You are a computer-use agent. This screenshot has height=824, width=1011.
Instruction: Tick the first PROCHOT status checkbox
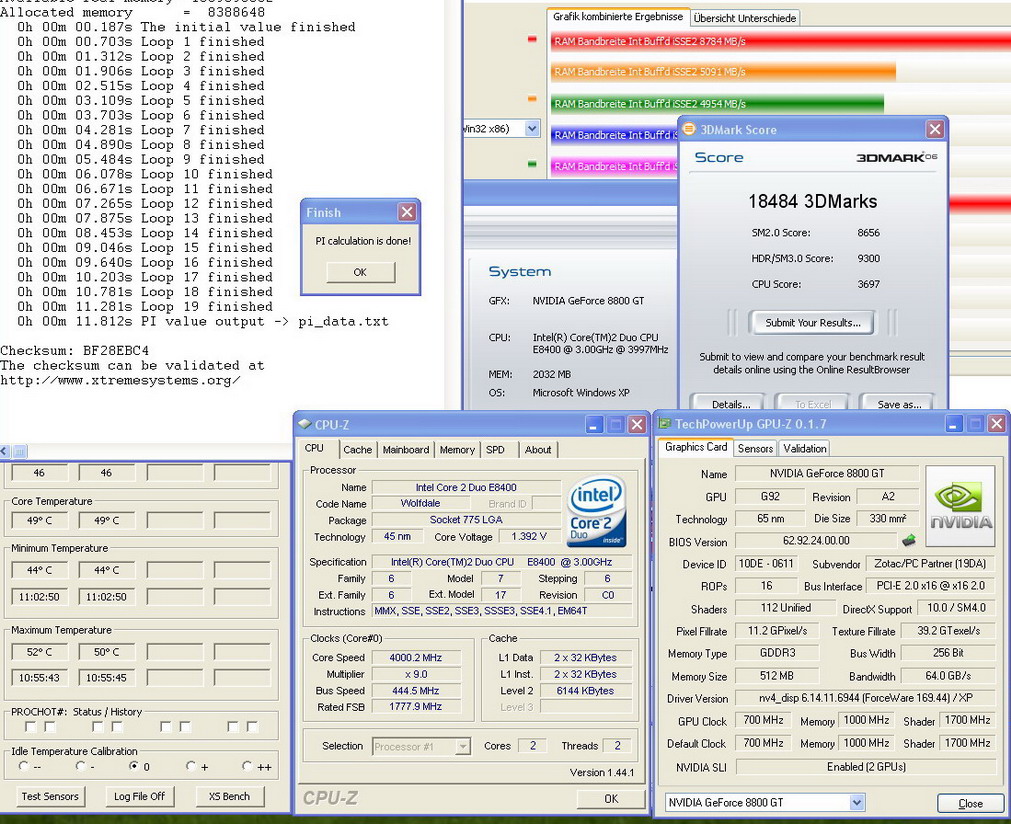(30, 727)
